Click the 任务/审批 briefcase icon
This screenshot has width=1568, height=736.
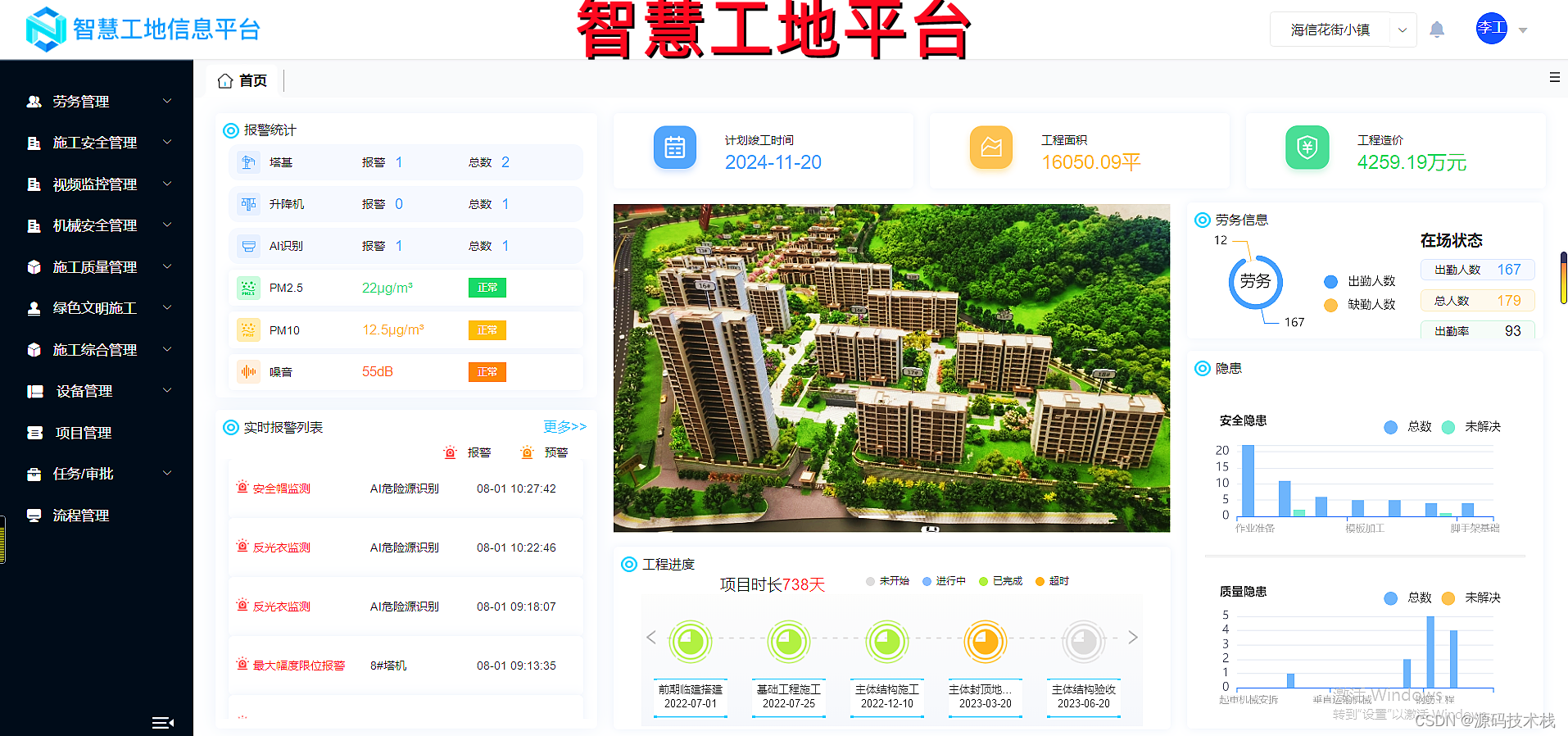[x=34, y=474]
